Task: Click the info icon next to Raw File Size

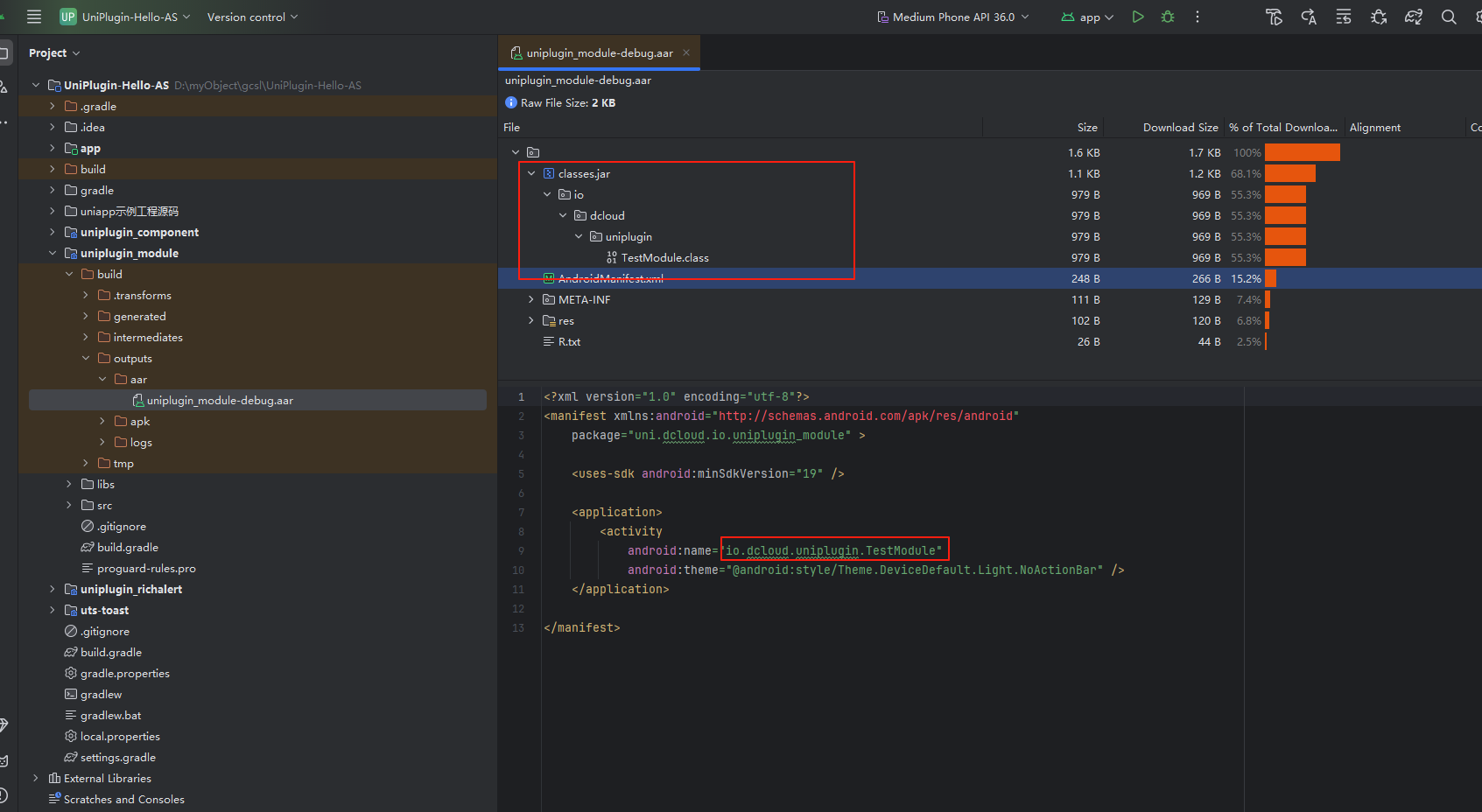Action: tap(511, 102)
